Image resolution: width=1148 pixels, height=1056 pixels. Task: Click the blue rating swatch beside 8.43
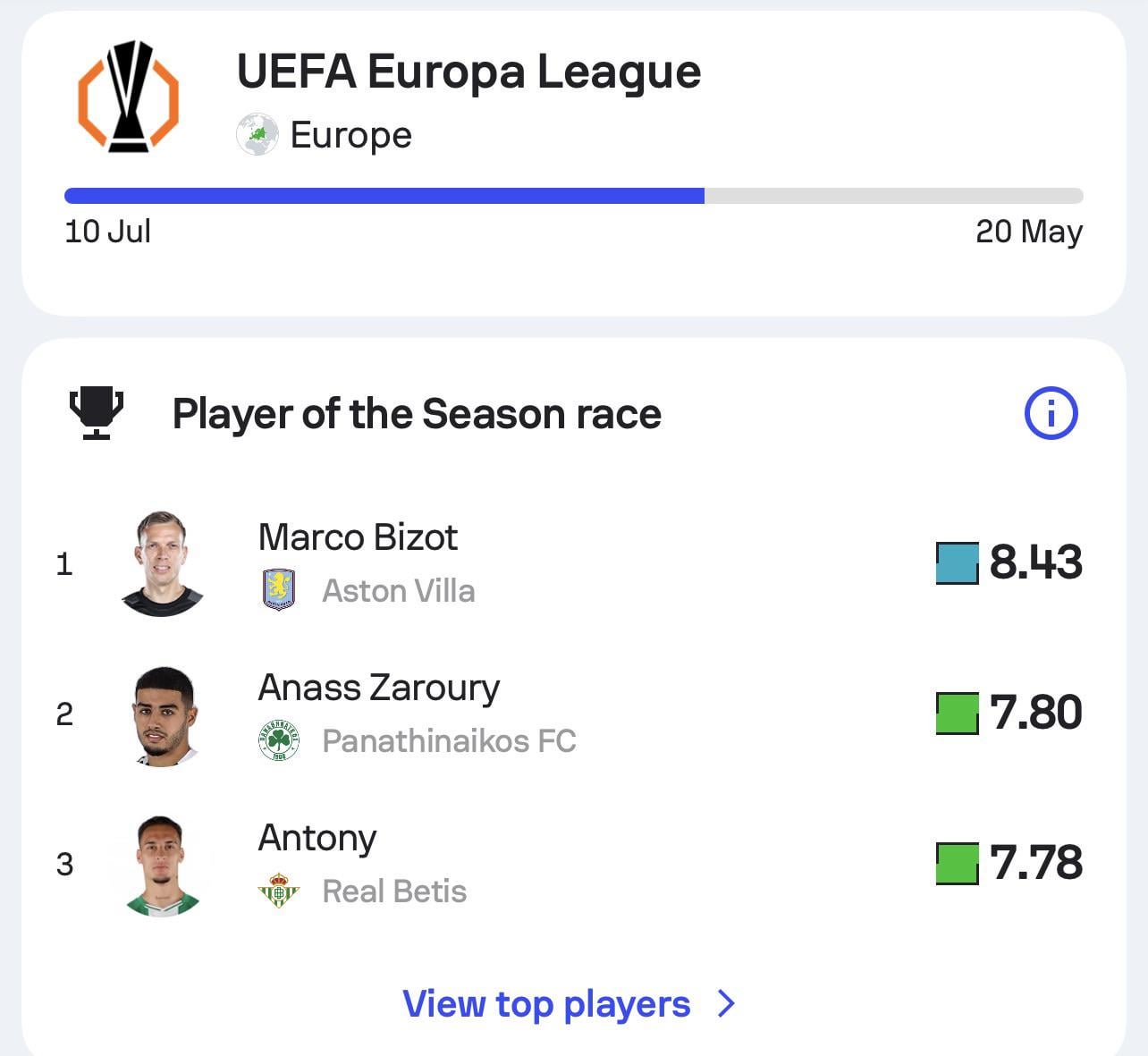(957, 563)
